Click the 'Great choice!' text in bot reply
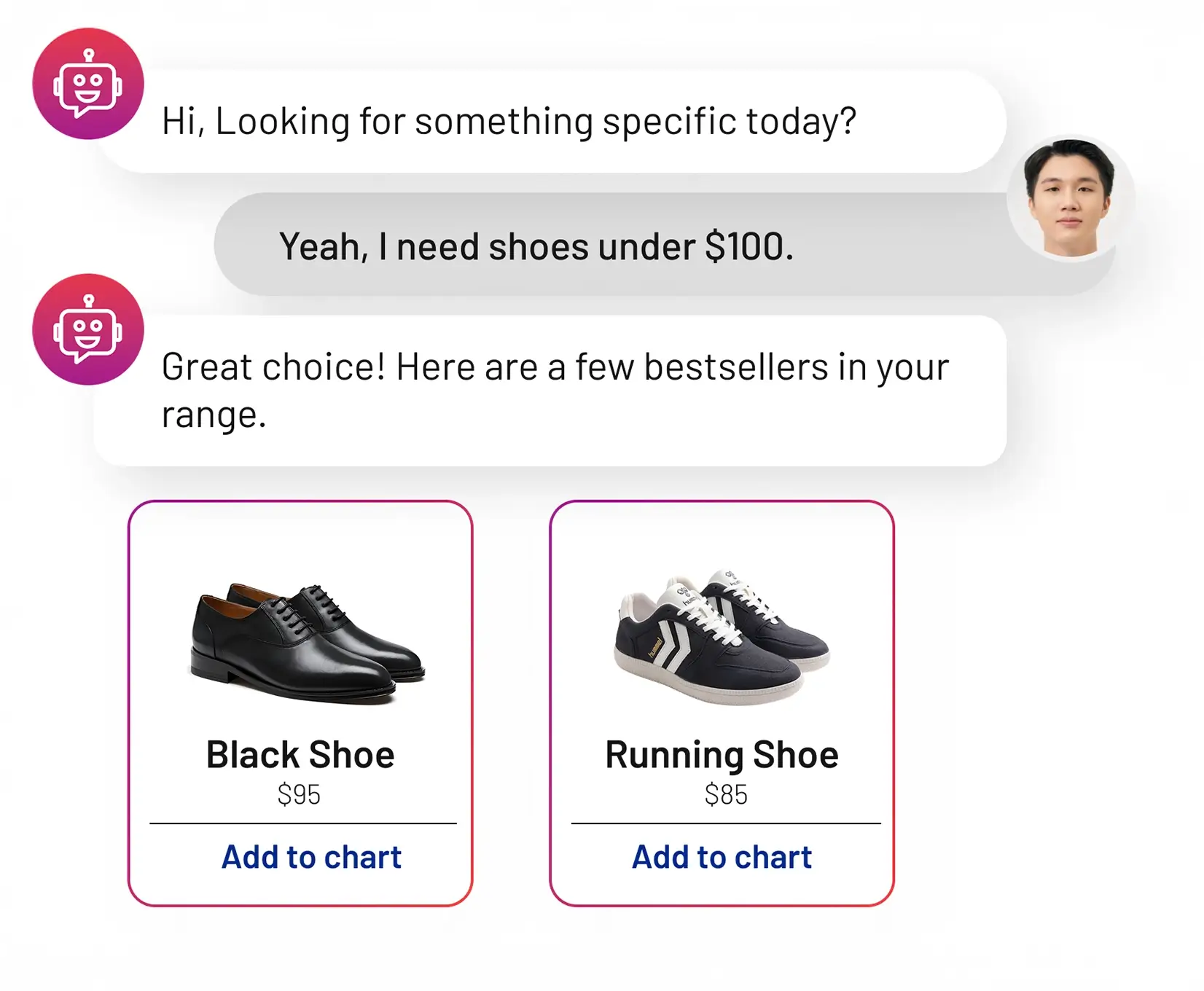The width and height of the screenshot is (1204, 991). click(273, 367)
